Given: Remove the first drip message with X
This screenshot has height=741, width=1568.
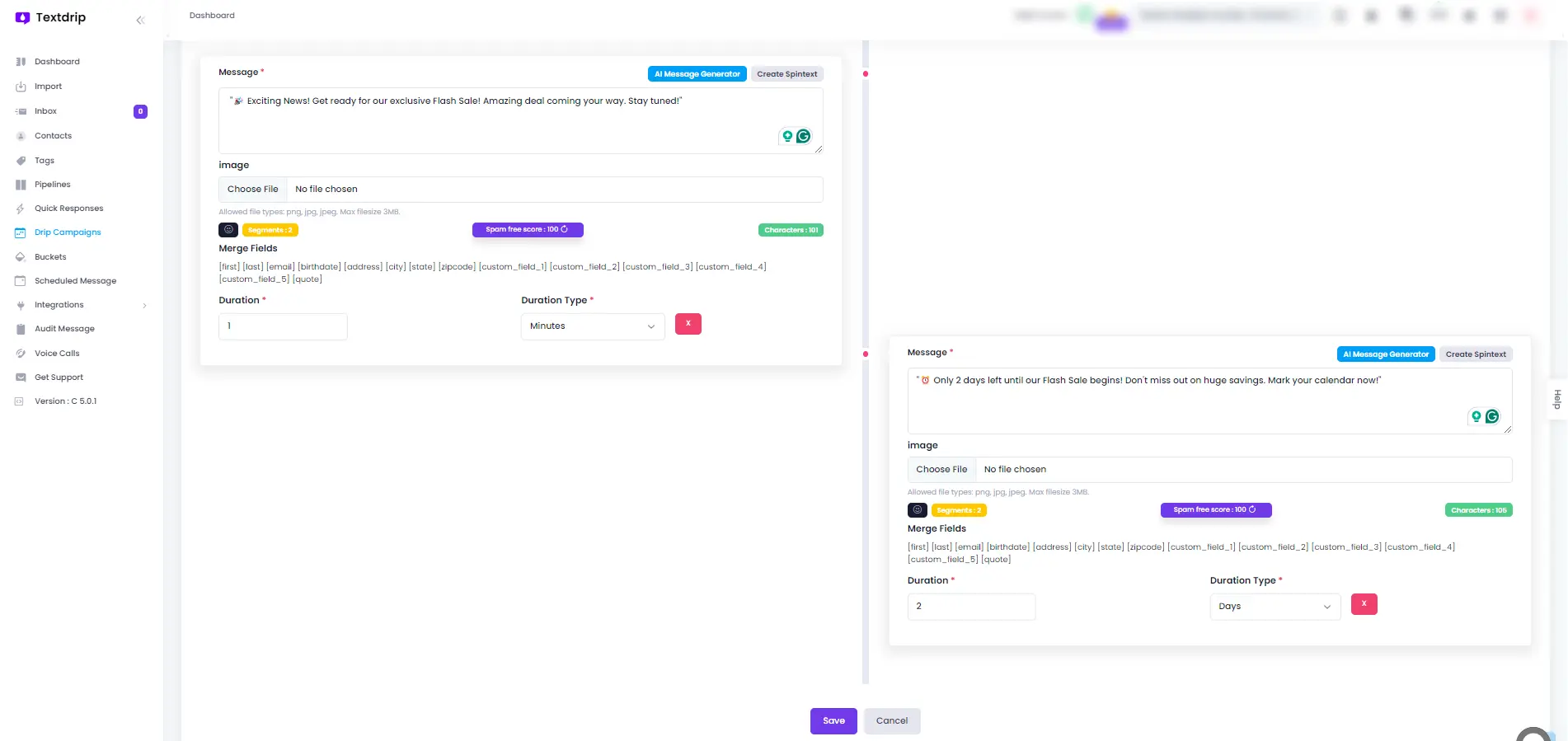Looking at the screenshot, I should pyautogui.click(x=688, y=324).
